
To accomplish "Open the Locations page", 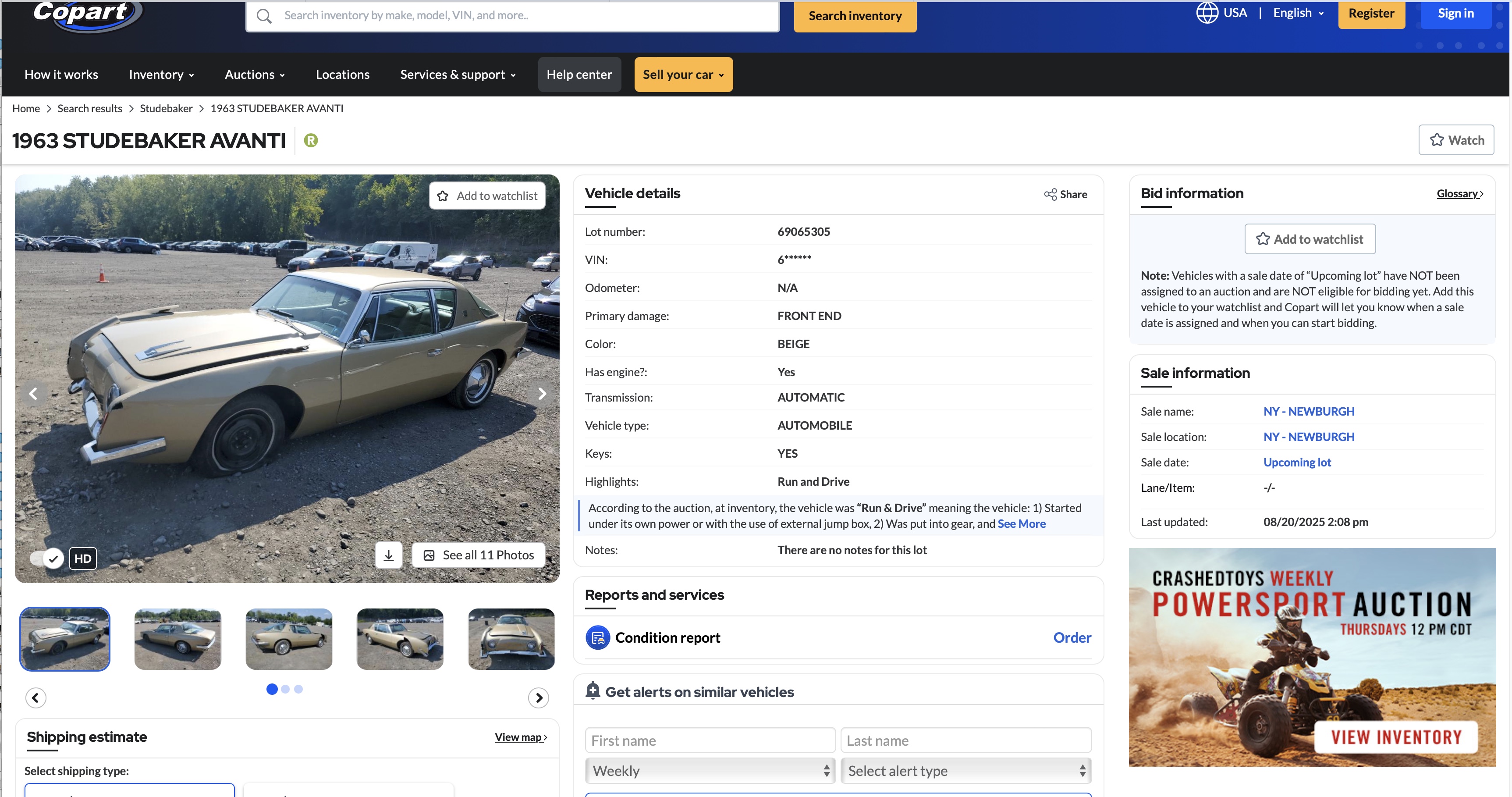I will (343, 75).
